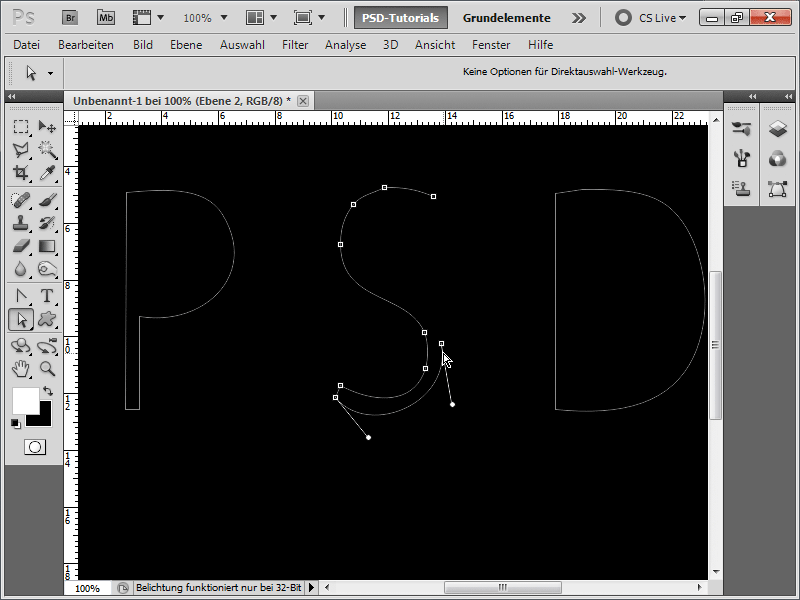Viewport: 800px width, 600px height.
Task: Select the Custom Shape tool
Action: 47,320
